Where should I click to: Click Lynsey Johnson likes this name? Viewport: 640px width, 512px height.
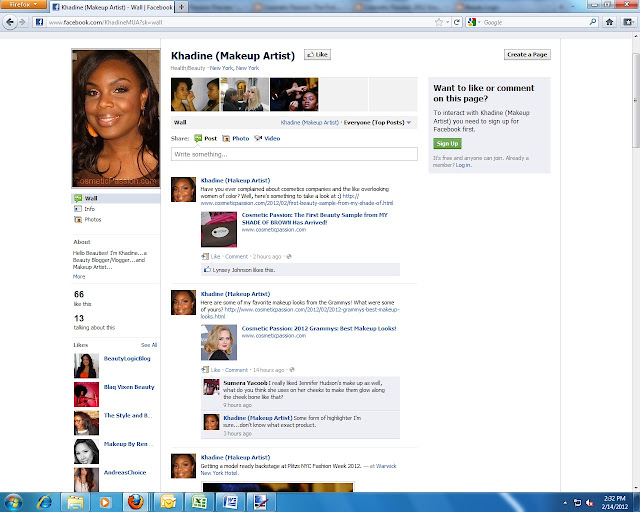point(231,270)
